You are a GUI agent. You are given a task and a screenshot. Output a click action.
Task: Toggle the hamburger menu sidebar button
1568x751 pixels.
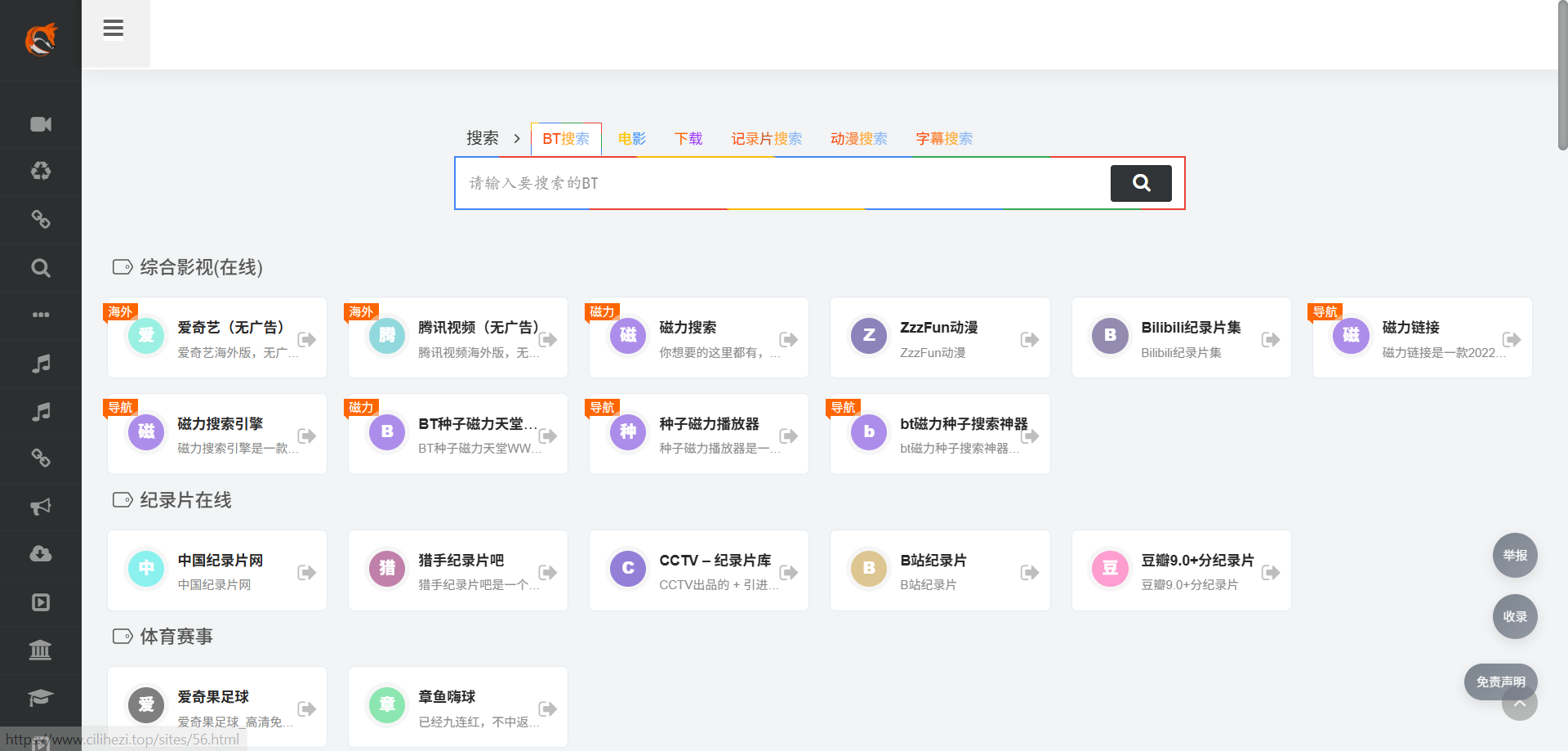pos(114,29)
